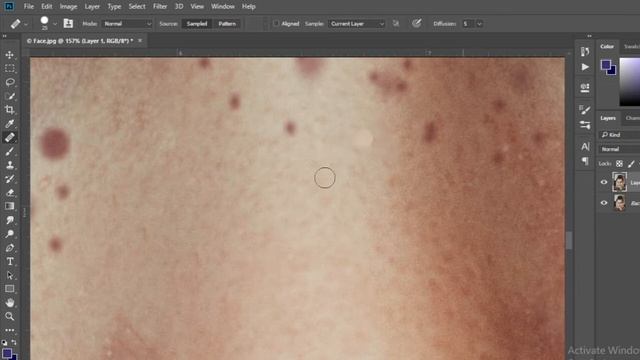This screenshot has height=360, width=640.
Task: Click the foreground color swatch in toolbar
Action: [x=7, y=353]
